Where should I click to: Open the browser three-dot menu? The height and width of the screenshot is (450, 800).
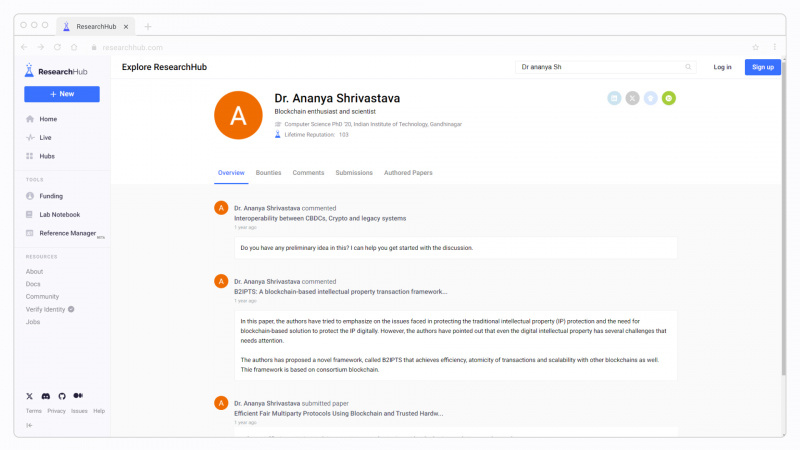[x=774, y=47]
